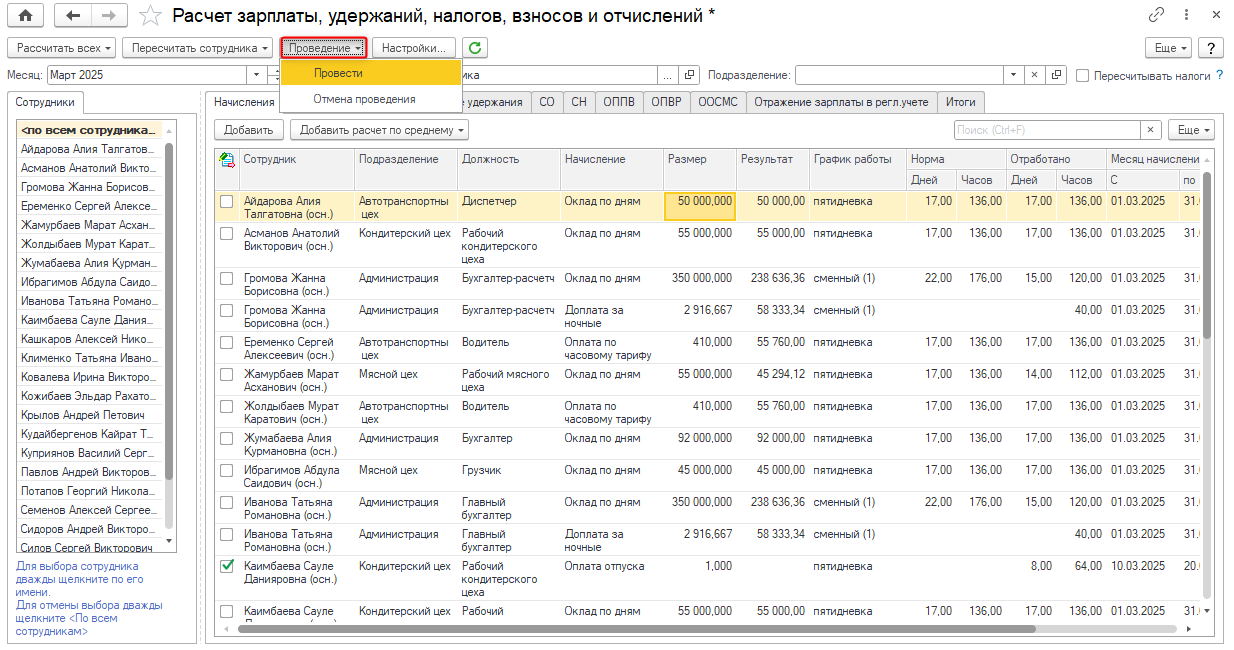The height and width of the screenshot is (650, 1234).
Task: Open help with the question mark button
Action: pyautogui.click(x=1211, y=48)
